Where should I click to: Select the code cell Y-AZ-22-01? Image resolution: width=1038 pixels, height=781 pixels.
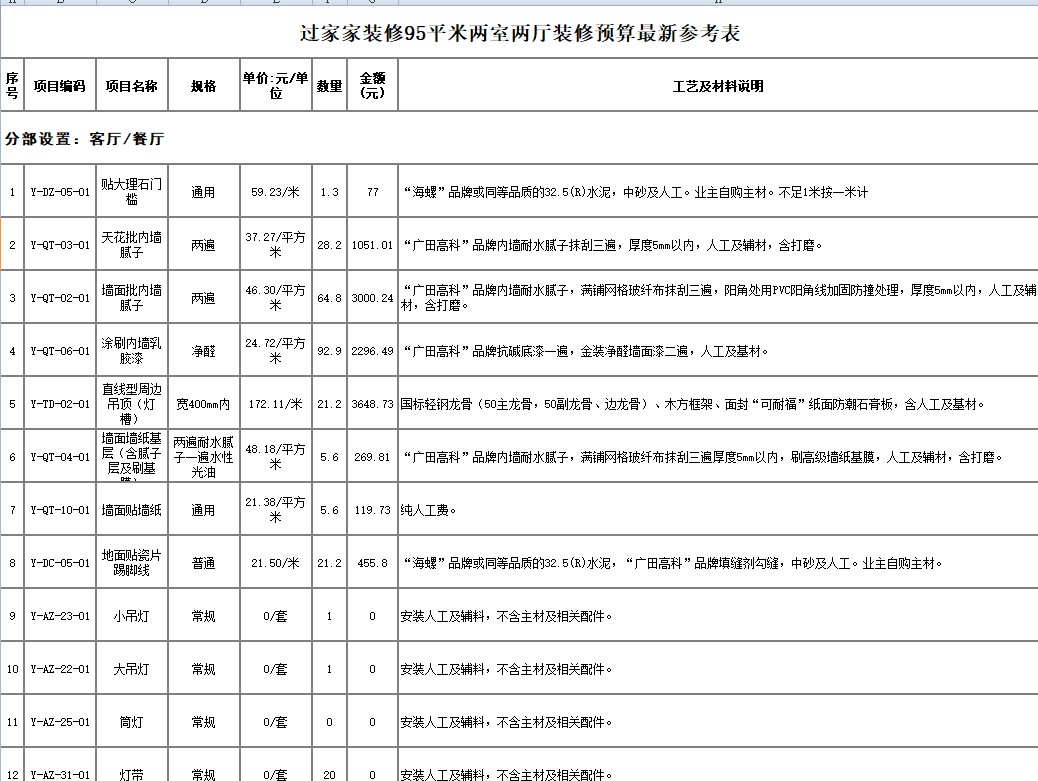coord(60,668)
